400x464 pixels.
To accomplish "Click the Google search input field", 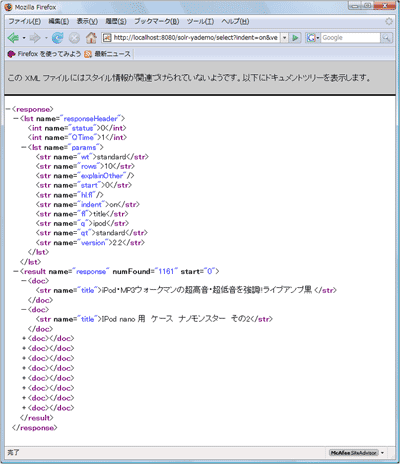I will pyautogui.click(x=350, y=38).
